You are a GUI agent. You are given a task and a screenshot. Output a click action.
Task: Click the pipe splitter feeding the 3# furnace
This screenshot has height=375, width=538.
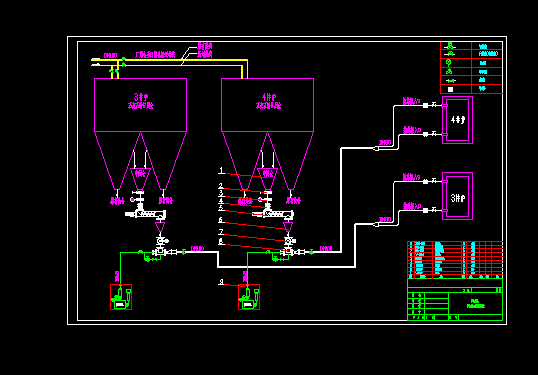tap(376, 224)
